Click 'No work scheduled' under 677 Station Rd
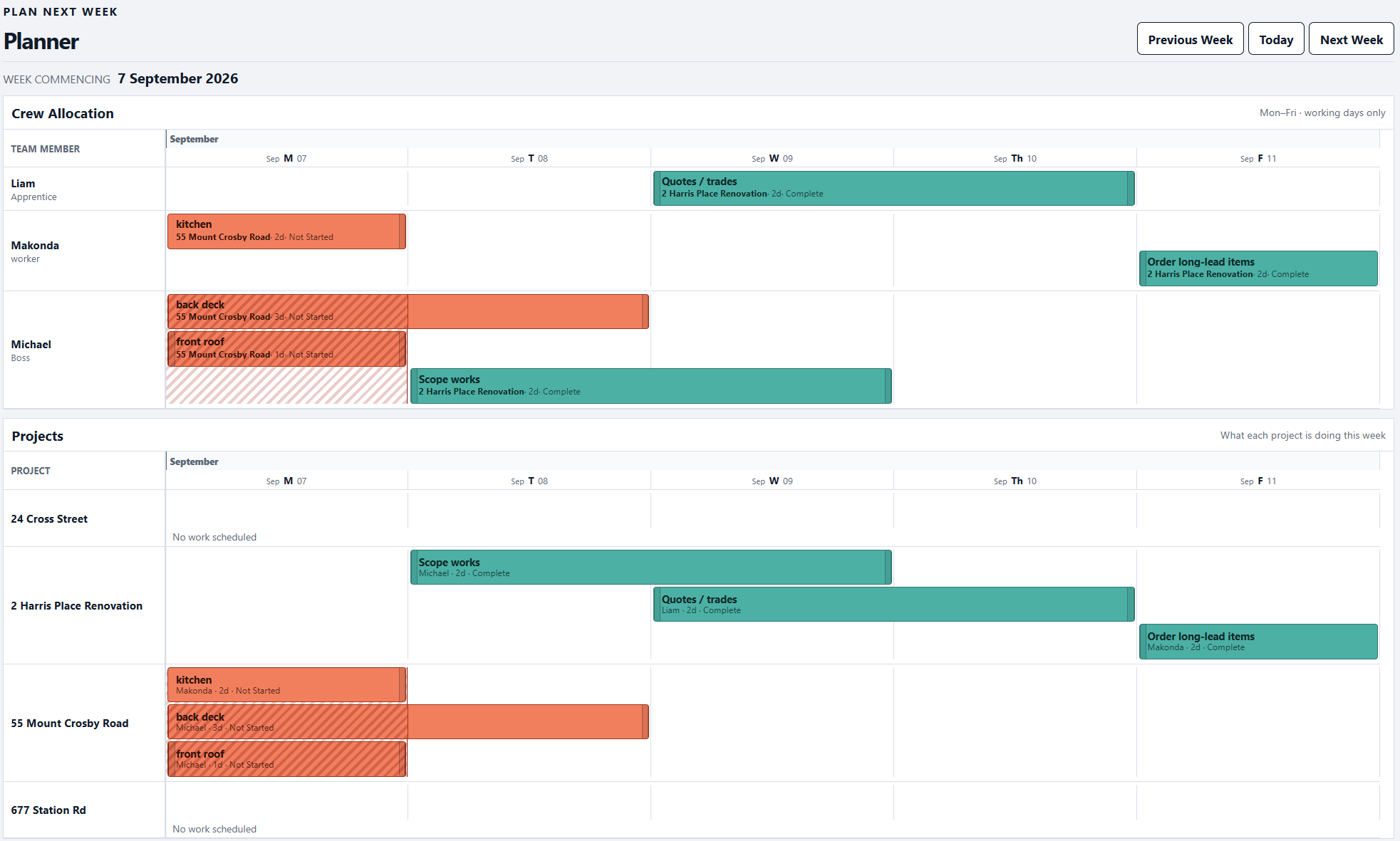 (x=214, y=829)
